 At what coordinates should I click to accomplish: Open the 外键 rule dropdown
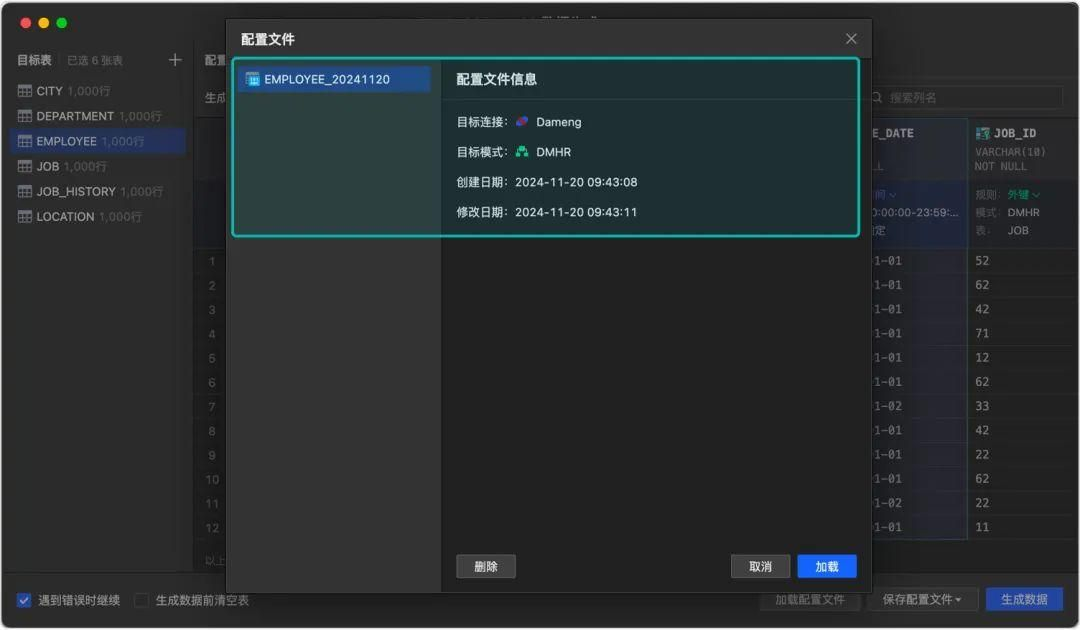(x=1024, y=195)
